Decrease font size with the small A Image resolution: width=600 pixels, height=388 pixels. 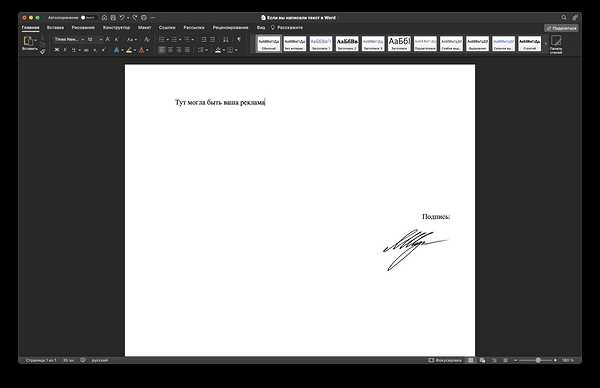(116, 39)
